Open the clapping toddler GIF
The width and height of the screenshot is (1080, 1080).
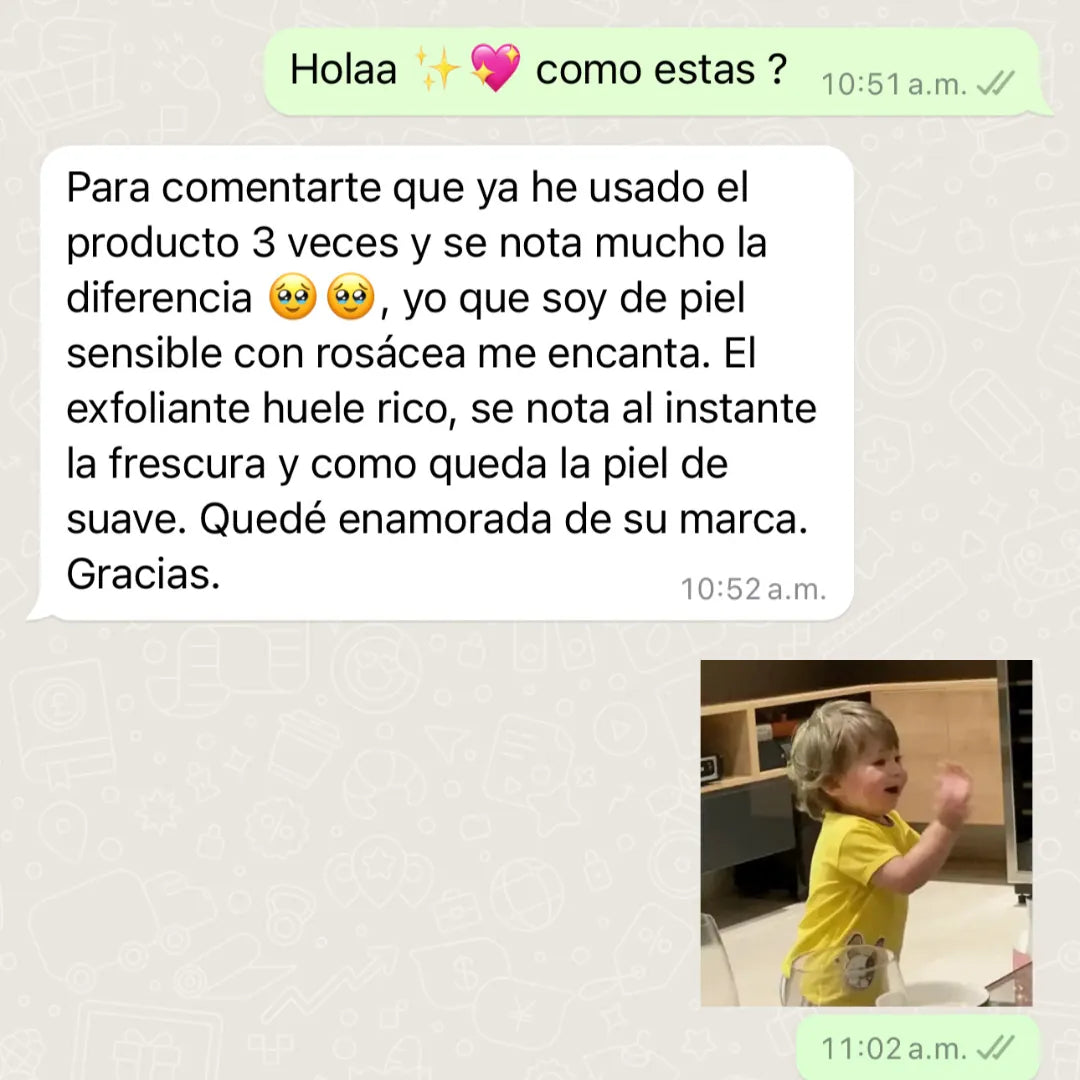pyautogui.click(x=866, y=833)
